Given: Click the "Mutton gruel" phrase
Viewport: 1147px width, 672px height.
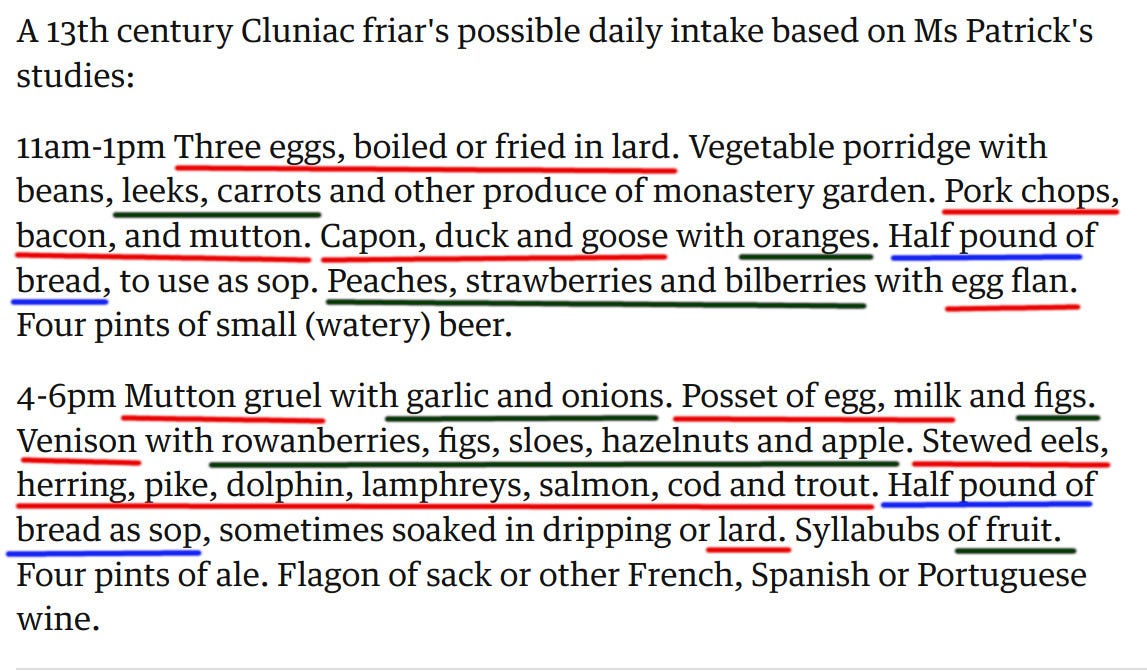Looking at the screenshot, I should click(x=224, y=397).
